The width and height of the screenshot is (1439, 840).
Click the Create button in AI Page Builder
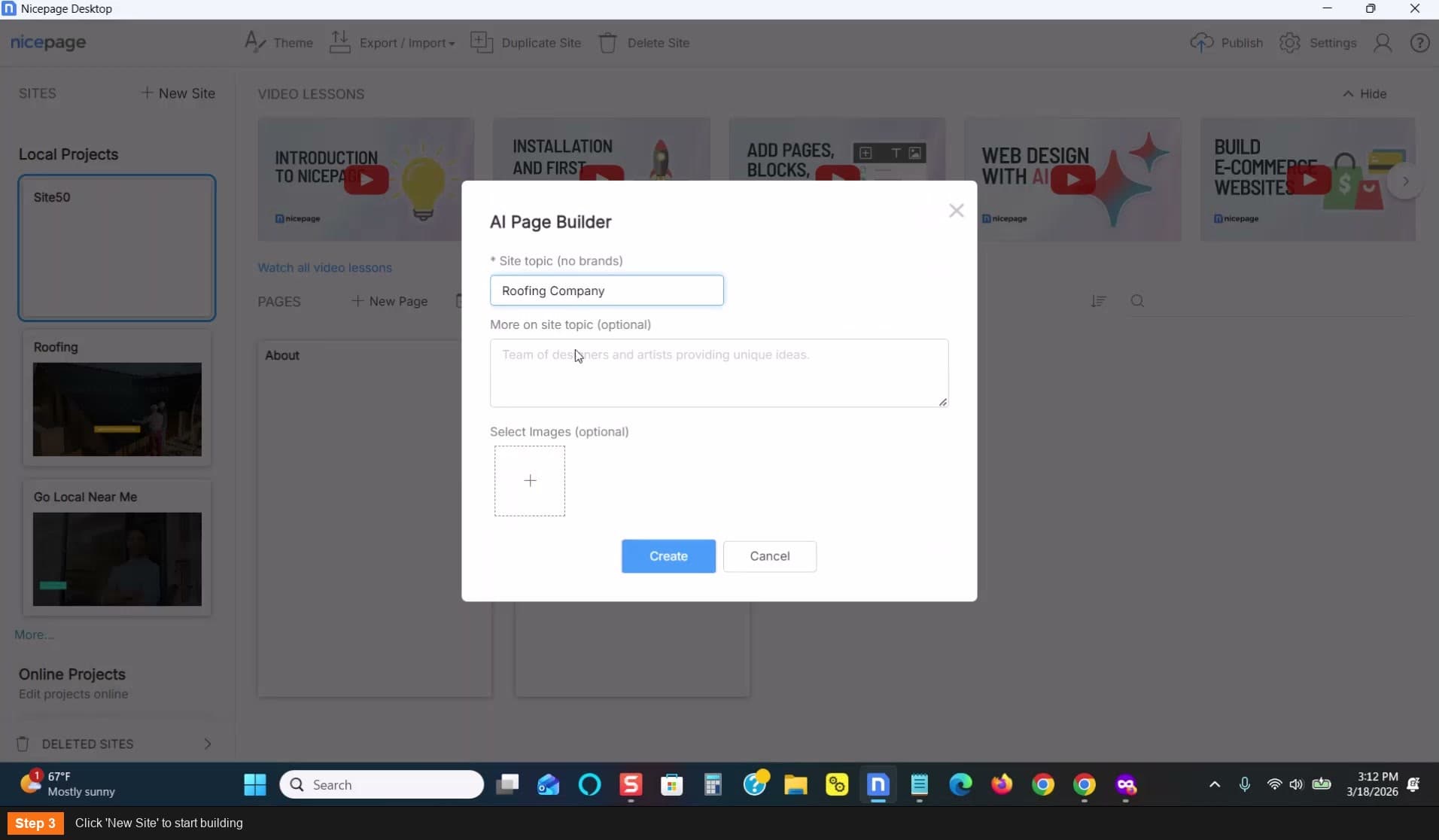668,556
